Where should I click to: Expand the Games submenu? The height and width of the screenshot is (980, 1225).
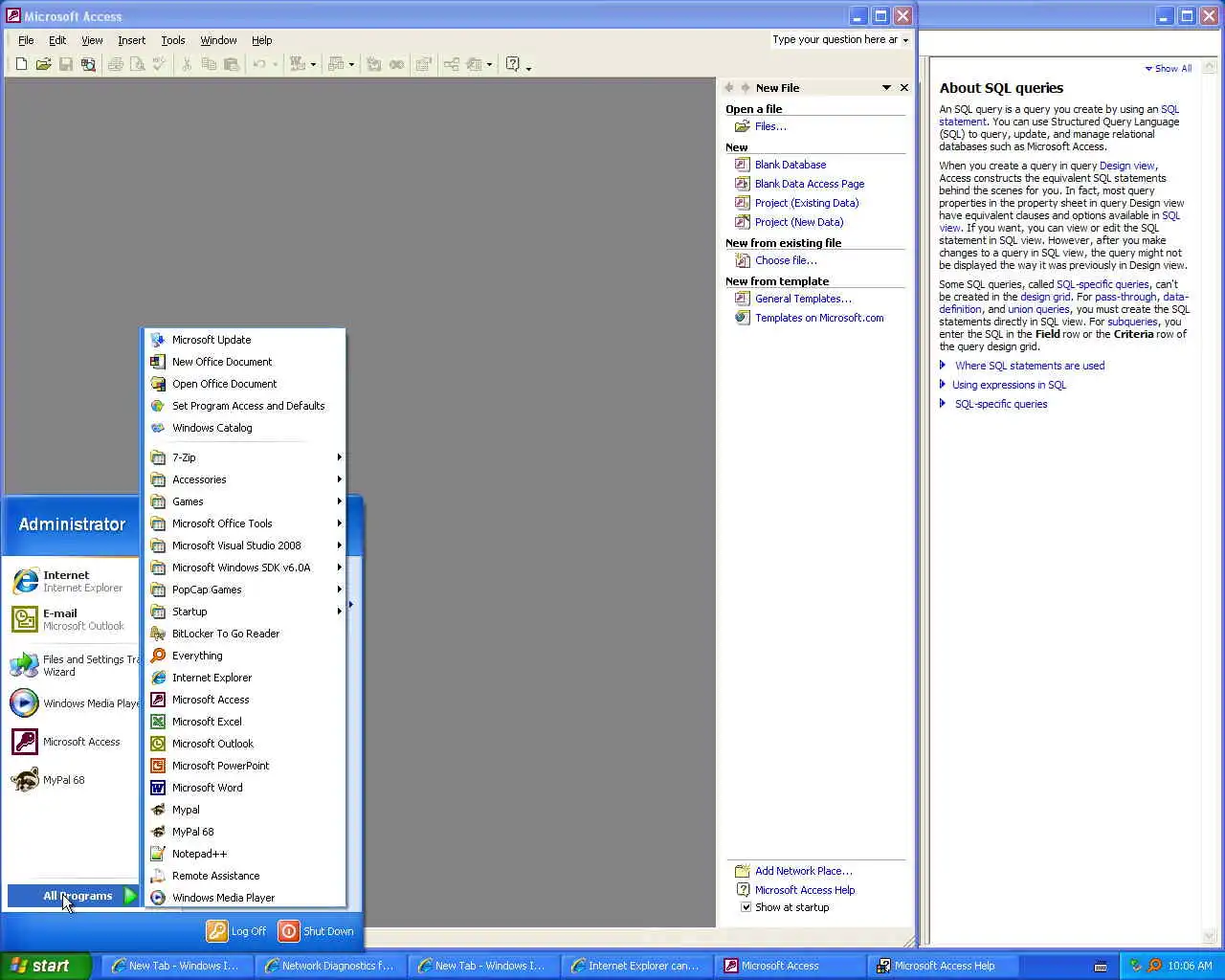(x=245, y=501)
